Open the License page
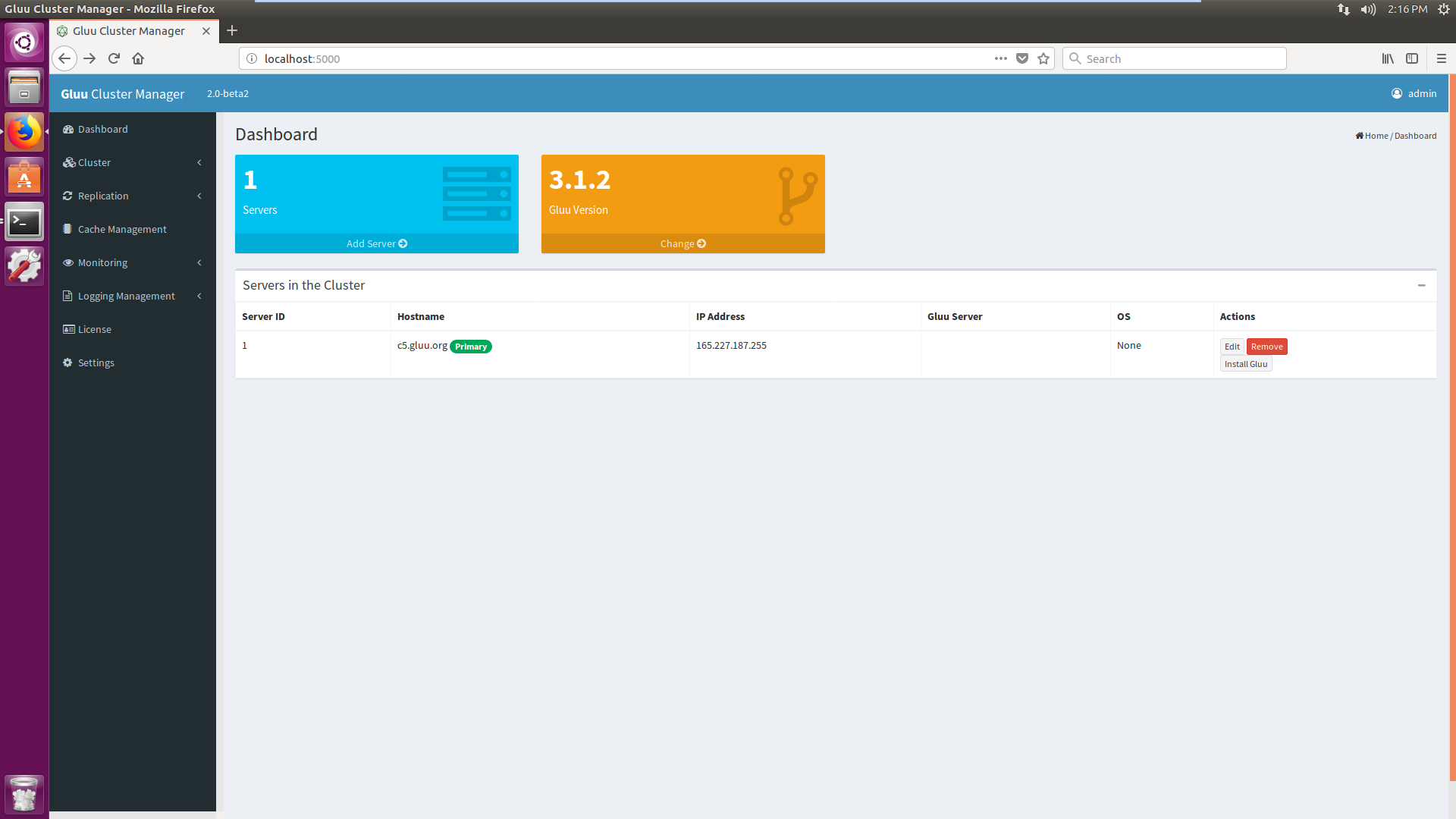The image size is (1456, 819). tap(133, 329)
